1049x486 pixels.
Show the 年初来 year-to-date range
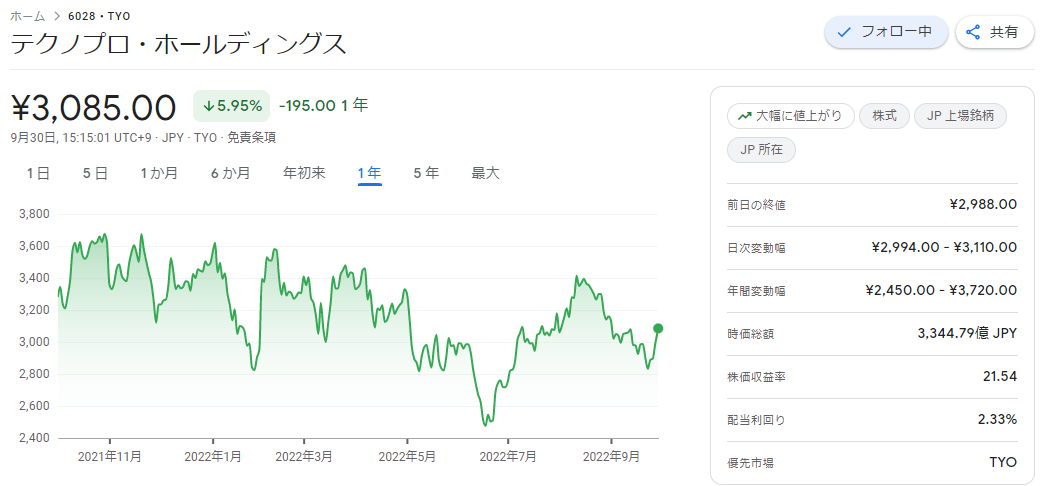(x=304, y=173)
